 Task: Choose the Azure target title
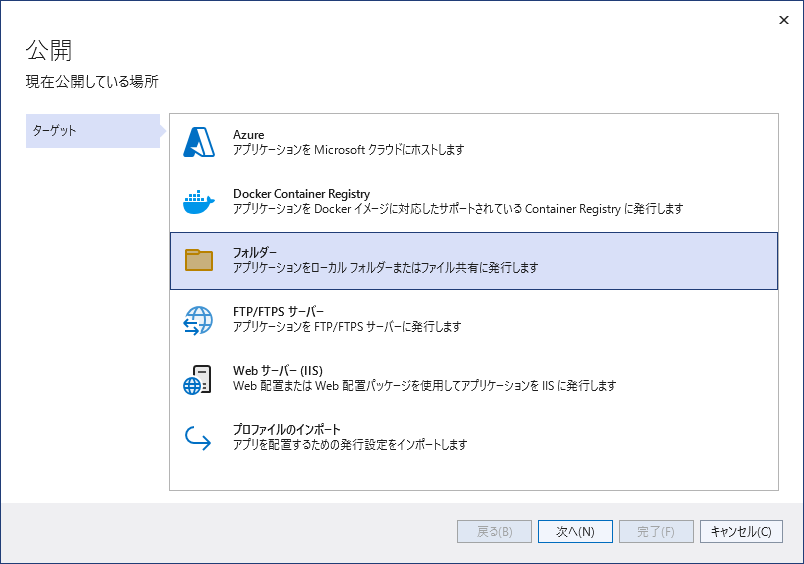point(249,135)
